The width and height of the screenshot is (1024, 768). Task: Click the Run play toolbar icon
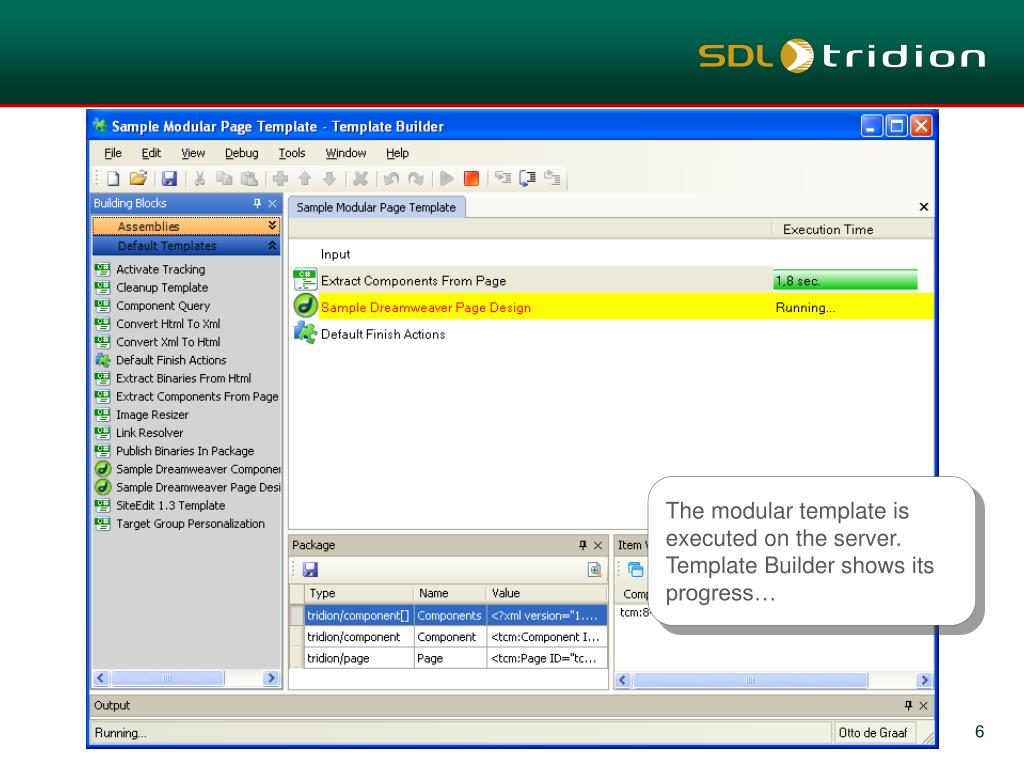(447, 178)
